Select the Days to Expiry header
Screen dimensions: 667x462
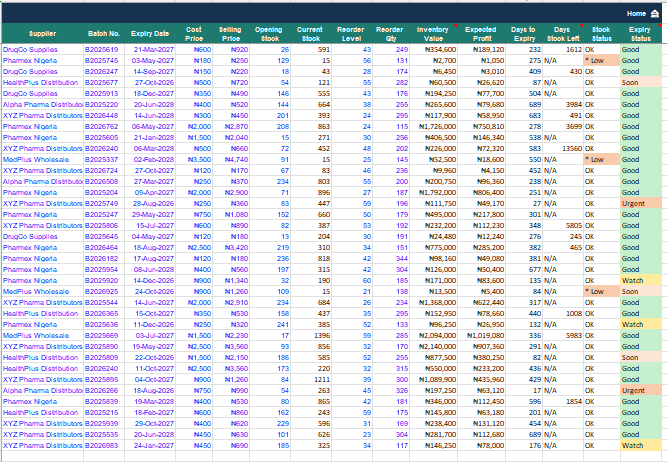(x=524, y=34)
